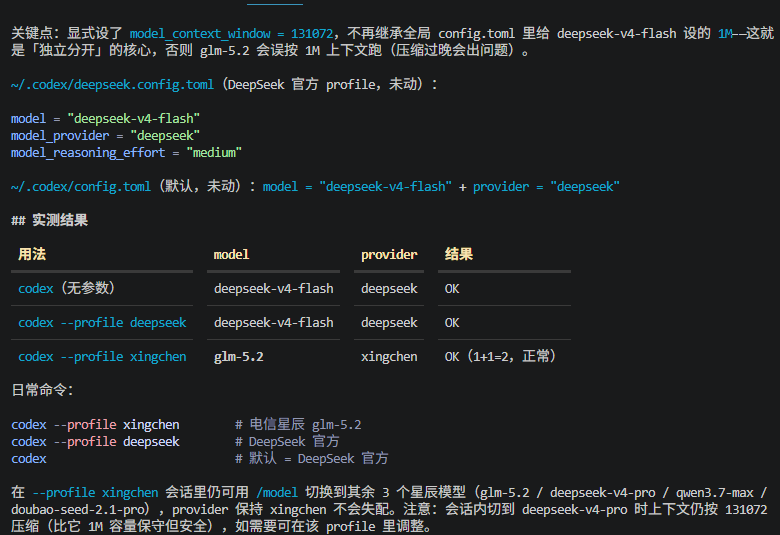780x535 pixels.
Task: Click the ## 实测结果 heading
Action: [50, 220]
